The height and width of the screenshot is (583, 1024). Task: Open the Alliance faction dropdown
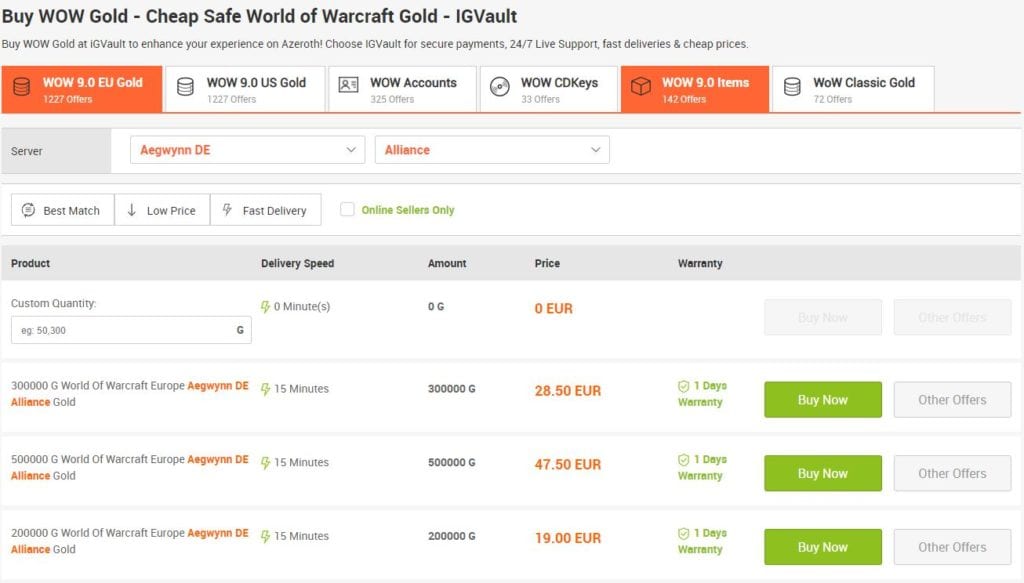(492, 150)
